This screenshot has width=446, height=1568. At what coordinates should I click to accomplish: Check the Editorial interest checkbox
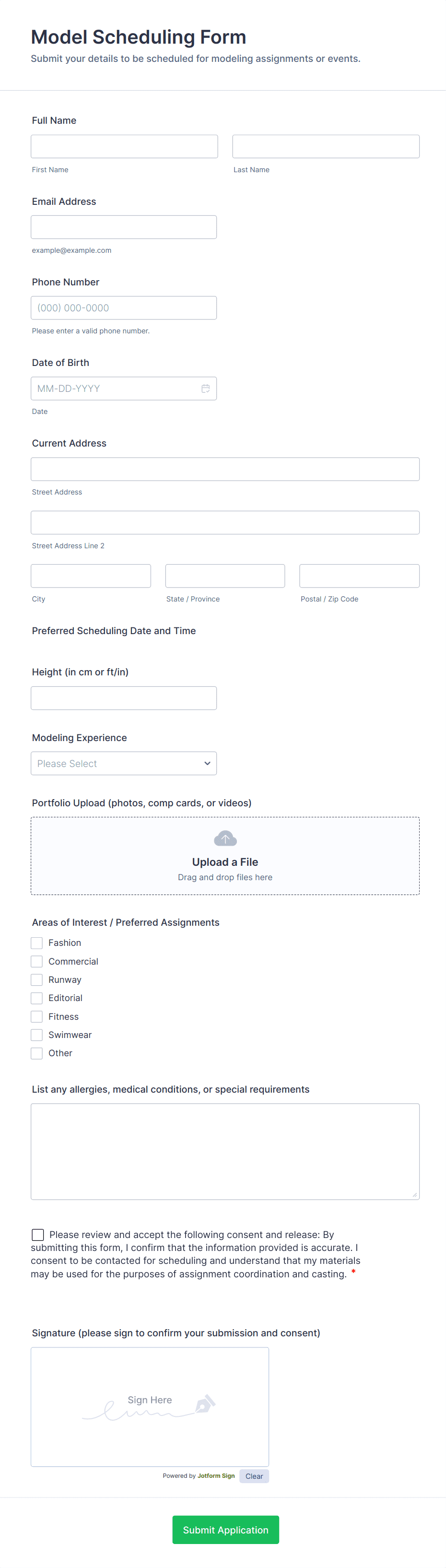pyautogui.click(x=36, y=998)
